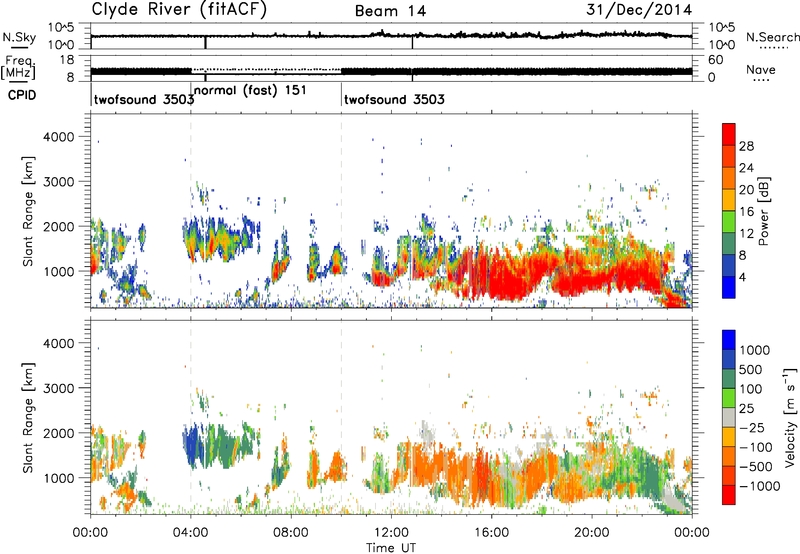Click the noise dropout spike near 04:30 in N.Sky panel

point(205,42)
